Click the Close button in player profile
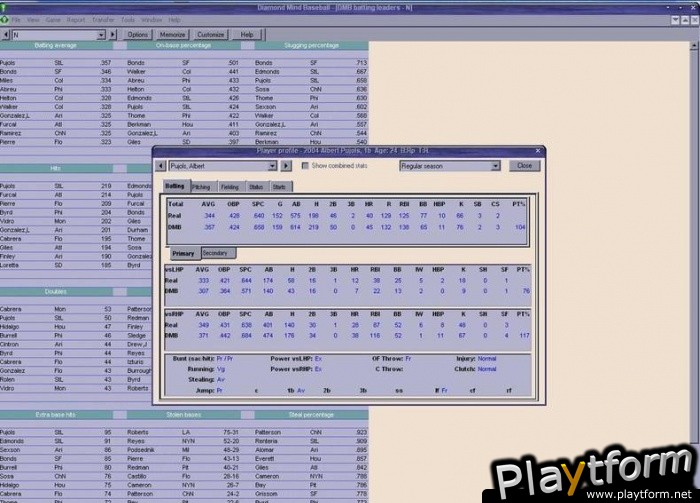This screenshot has width=700, height=503. point(525,166)
